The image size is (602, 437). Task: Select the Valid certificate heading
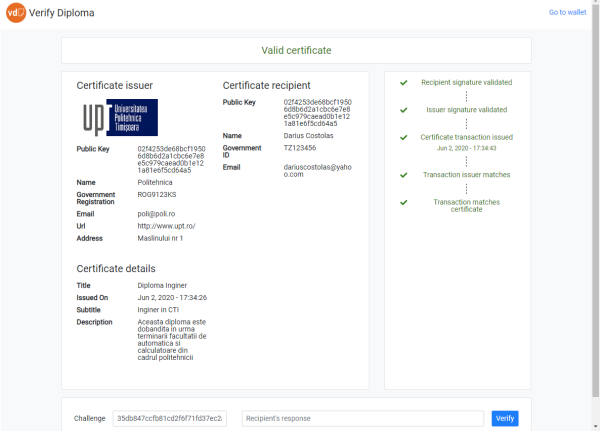296,50
